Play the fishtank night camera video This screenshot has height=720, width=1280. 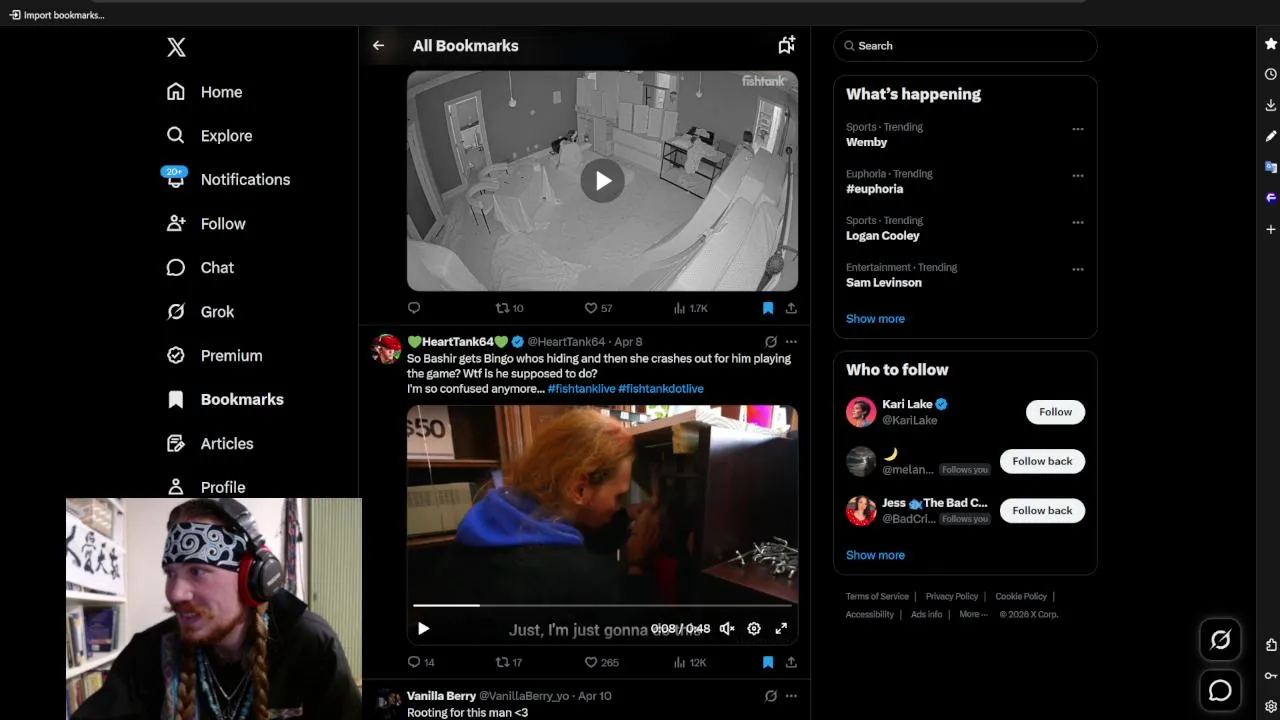pyautogui.click(x=602, y=181)
